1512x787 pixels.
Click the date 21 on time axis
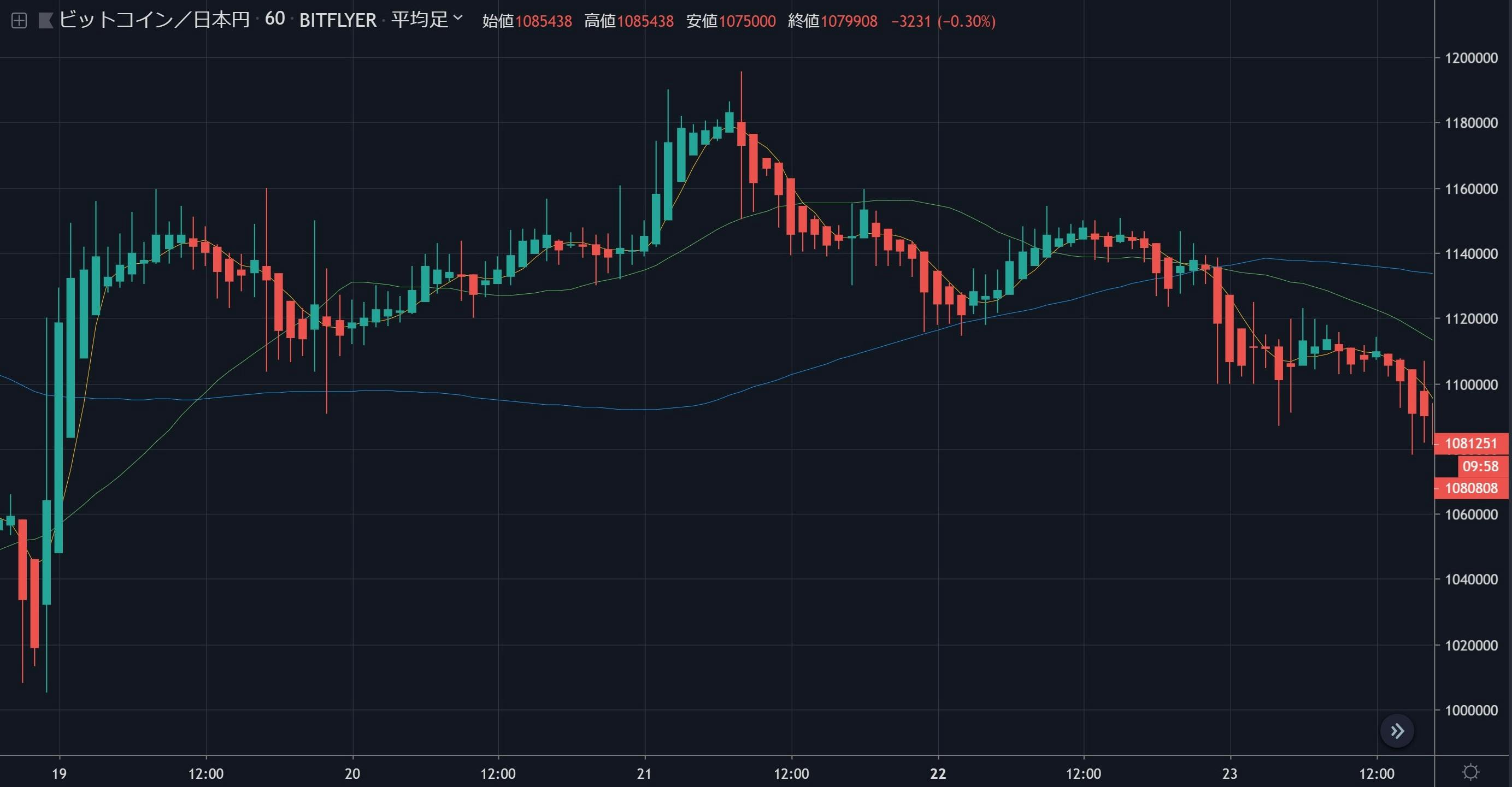pyautogui.click(x=644, y=773)
